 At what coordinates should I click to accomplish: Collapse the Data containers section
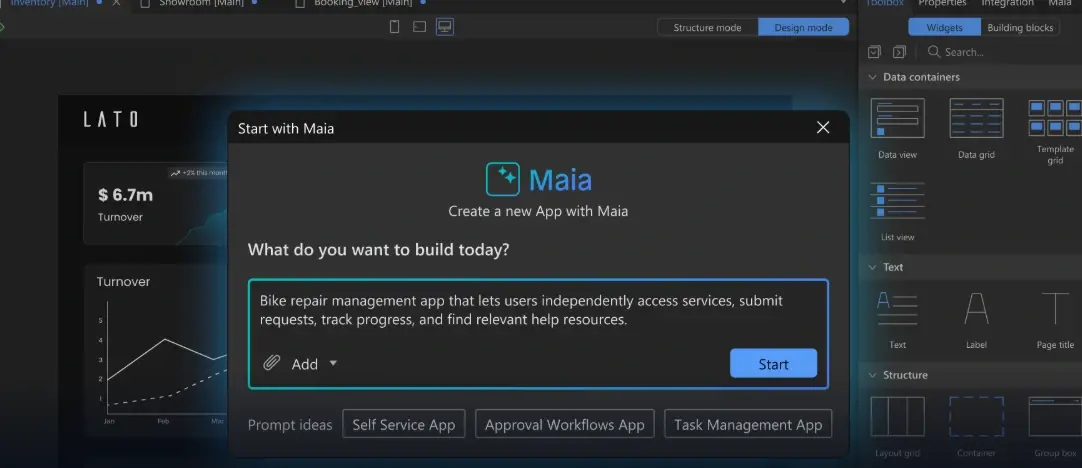pos(871,77)
